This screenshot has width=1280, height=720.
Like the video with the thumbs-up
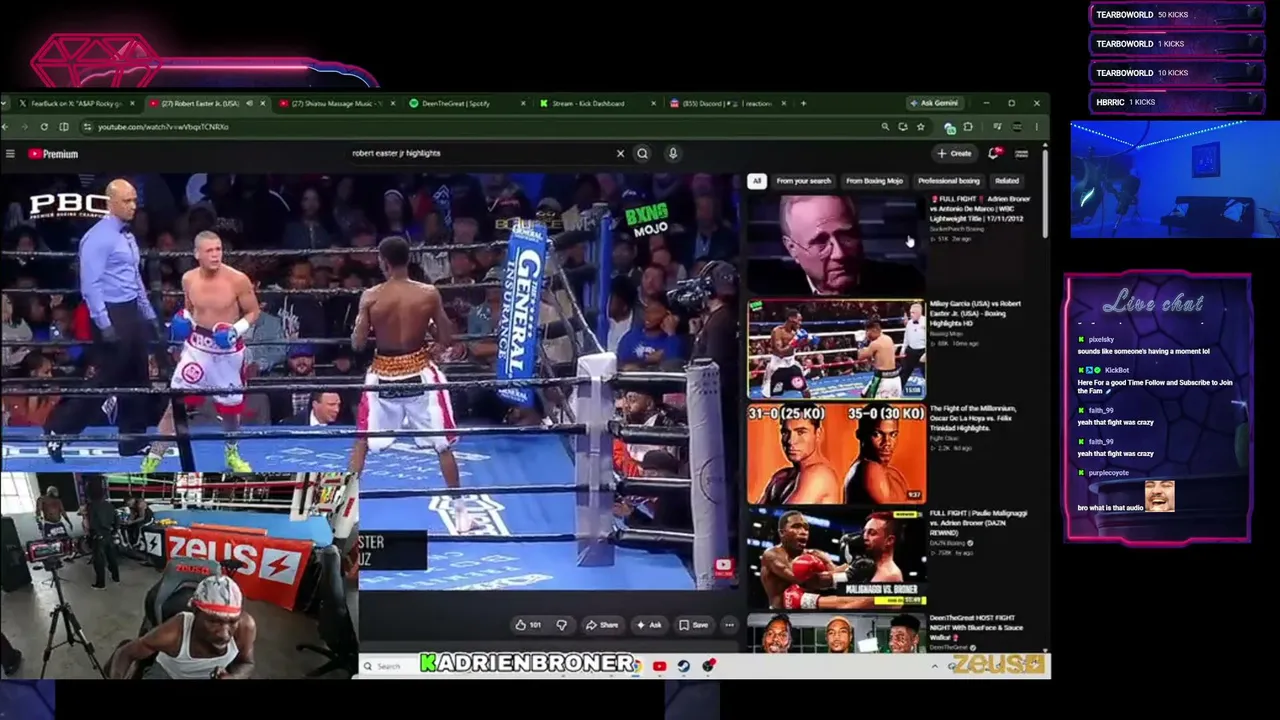tap(528, 625)
